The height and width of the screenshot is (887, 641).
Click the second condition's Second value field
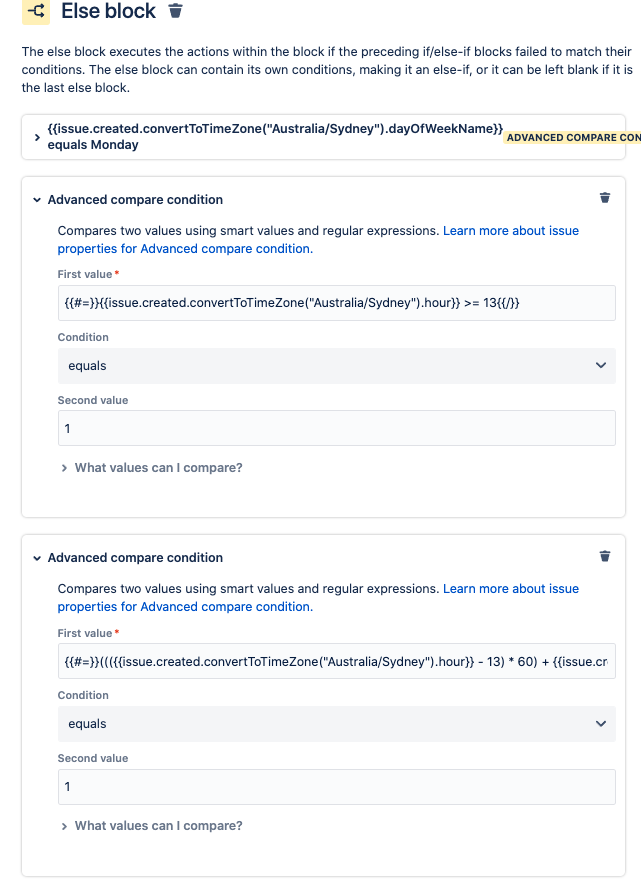pos(337,787)
